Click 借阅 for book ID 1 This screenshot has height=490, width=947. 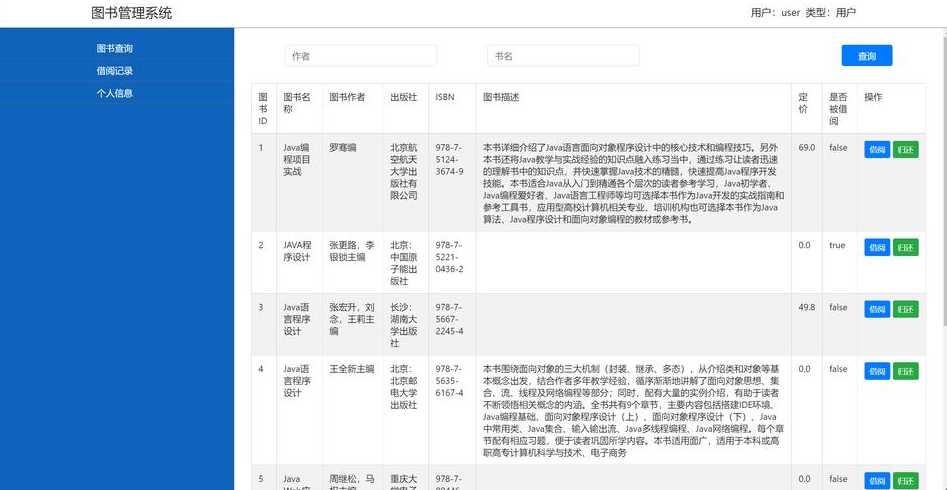877,150
